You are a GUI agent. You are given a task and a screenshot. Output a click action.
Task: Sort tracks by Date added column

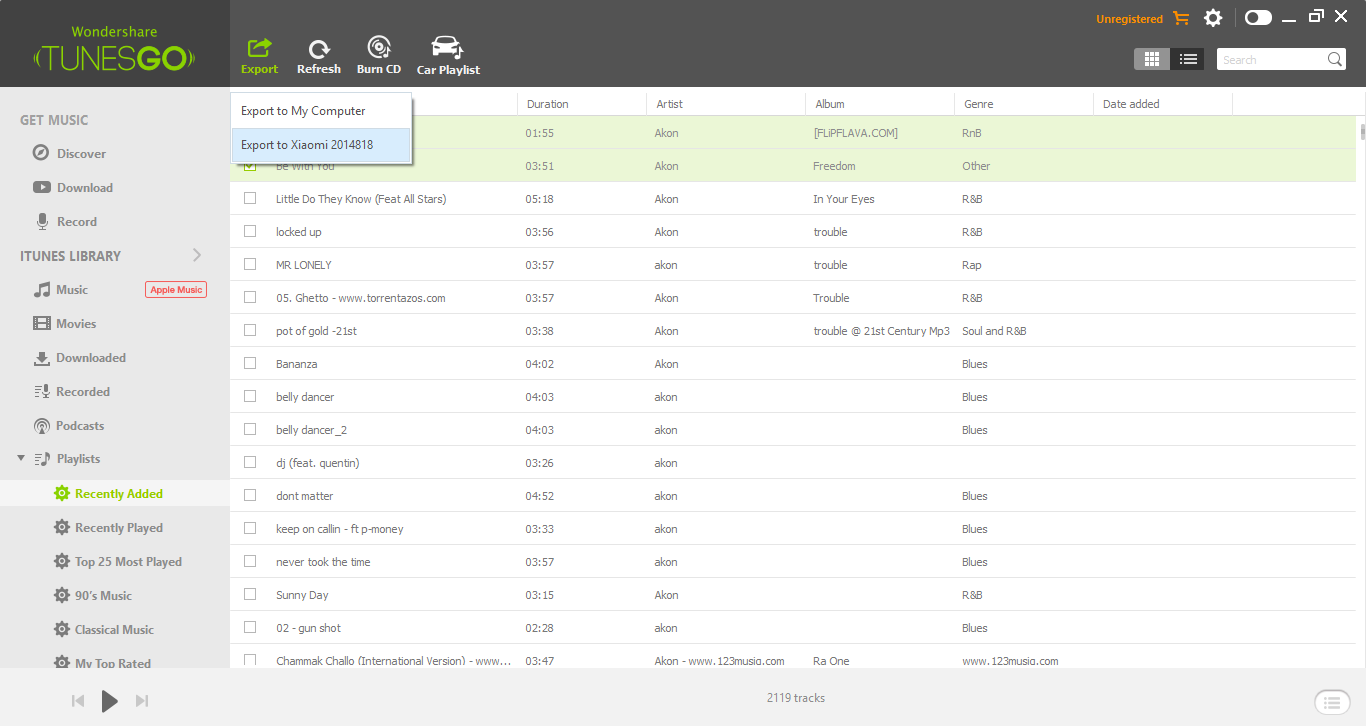click(x=1163, y=104)
